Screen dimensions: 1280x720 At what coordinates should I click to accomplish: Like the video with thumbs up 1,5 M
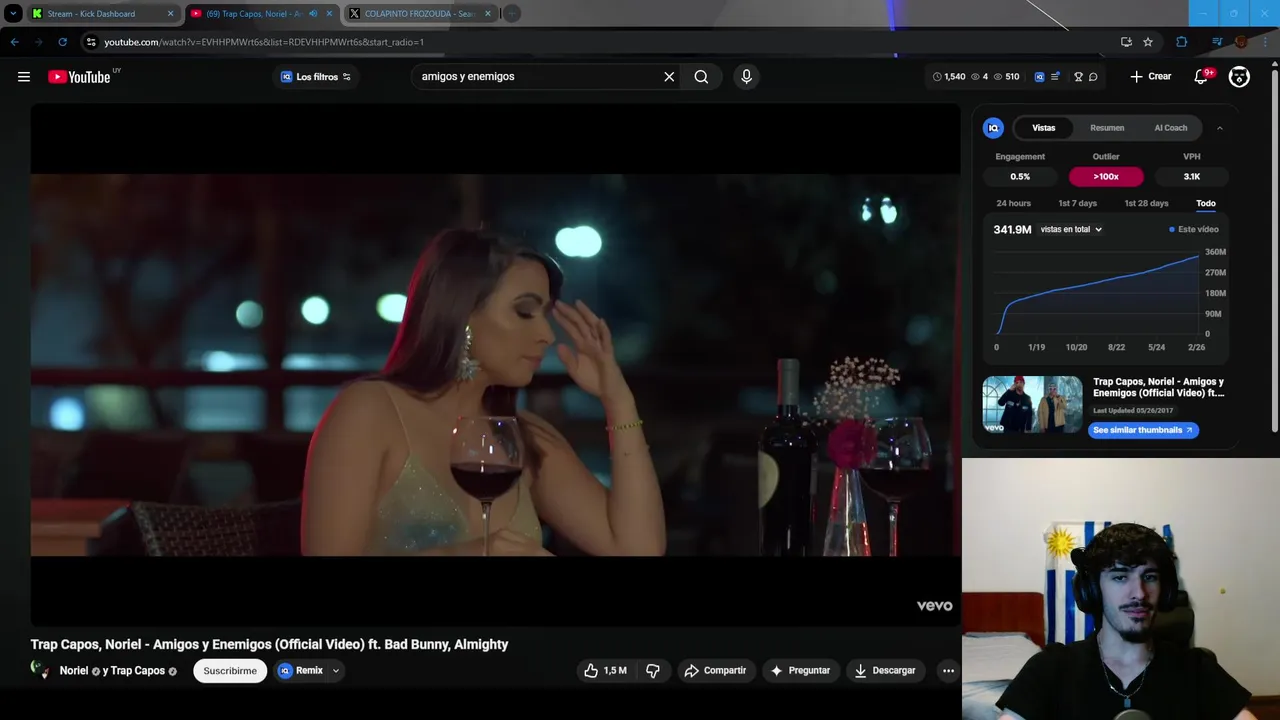[x=605, y=671]
